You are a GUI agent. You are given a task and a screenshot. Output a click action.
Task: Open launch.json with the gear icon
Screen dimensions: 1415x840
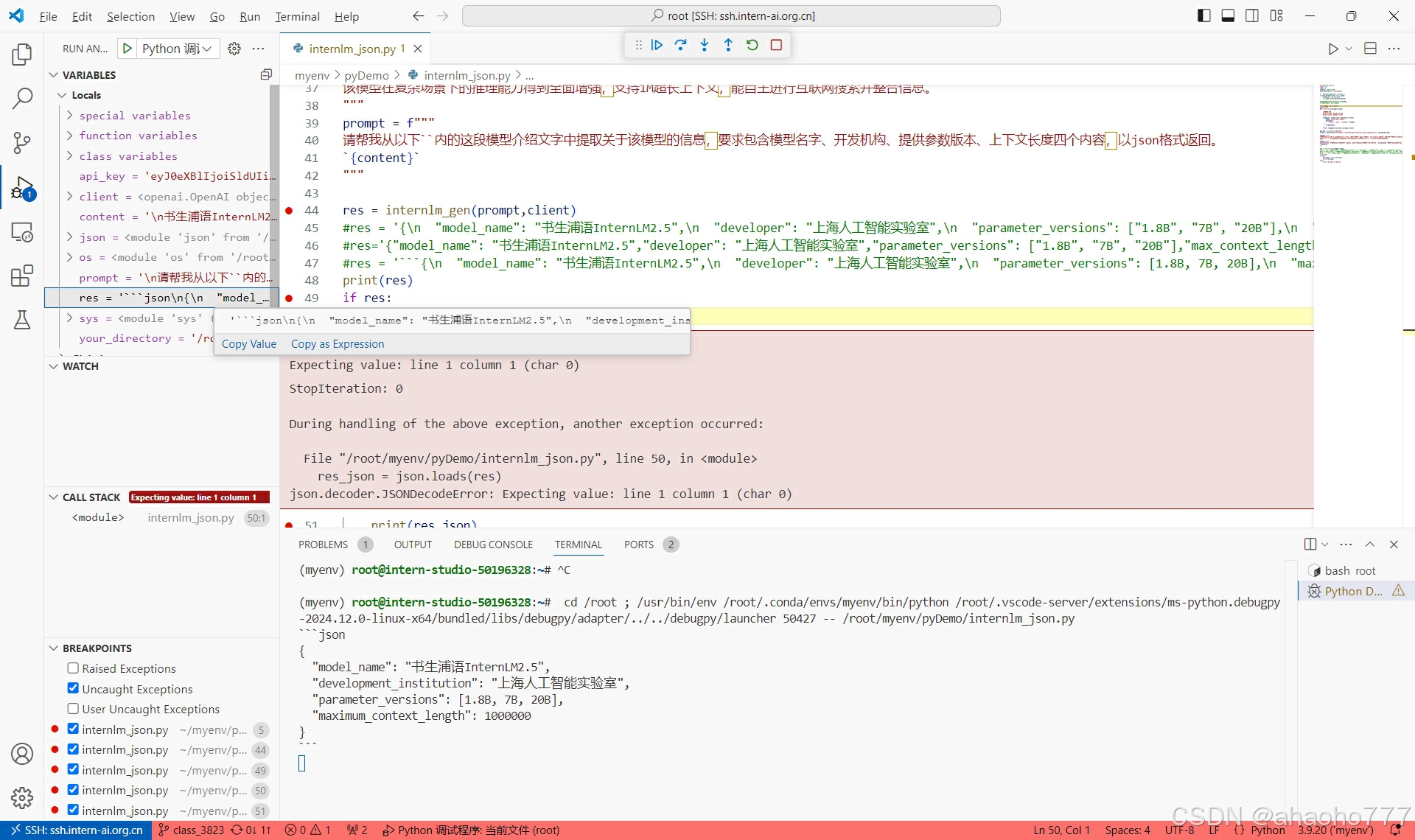234,48
